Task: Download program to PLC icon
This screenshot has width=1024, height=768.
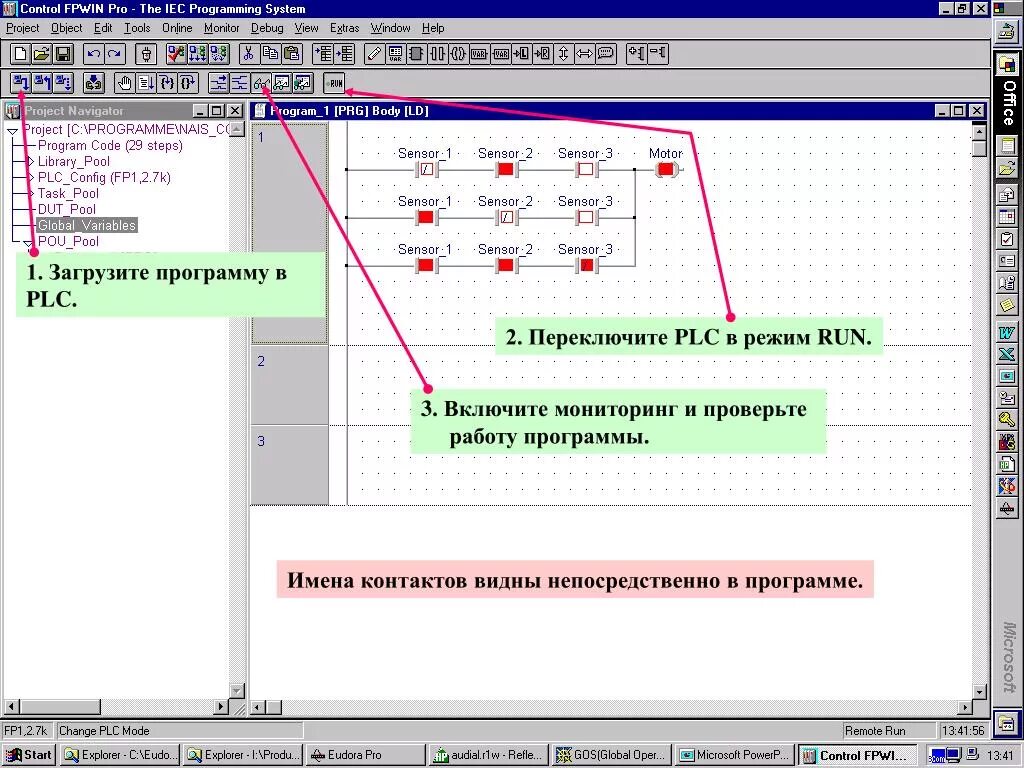Action: (x=22, y=83)
